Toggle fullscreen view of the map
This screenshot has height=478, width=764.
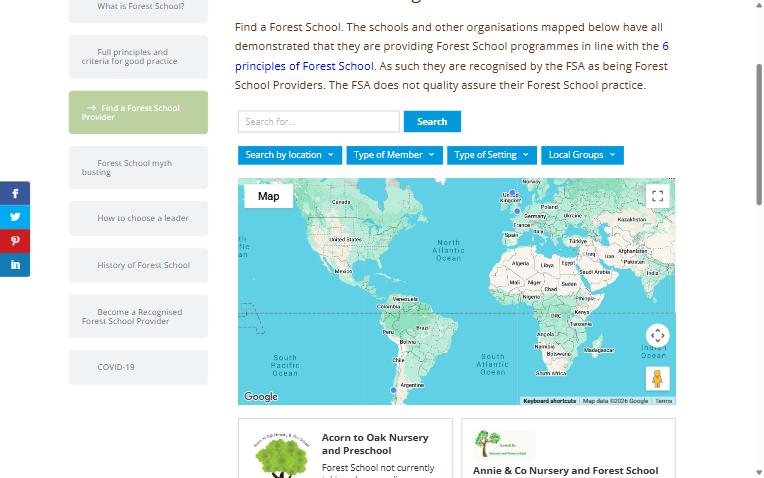[657, 196]
